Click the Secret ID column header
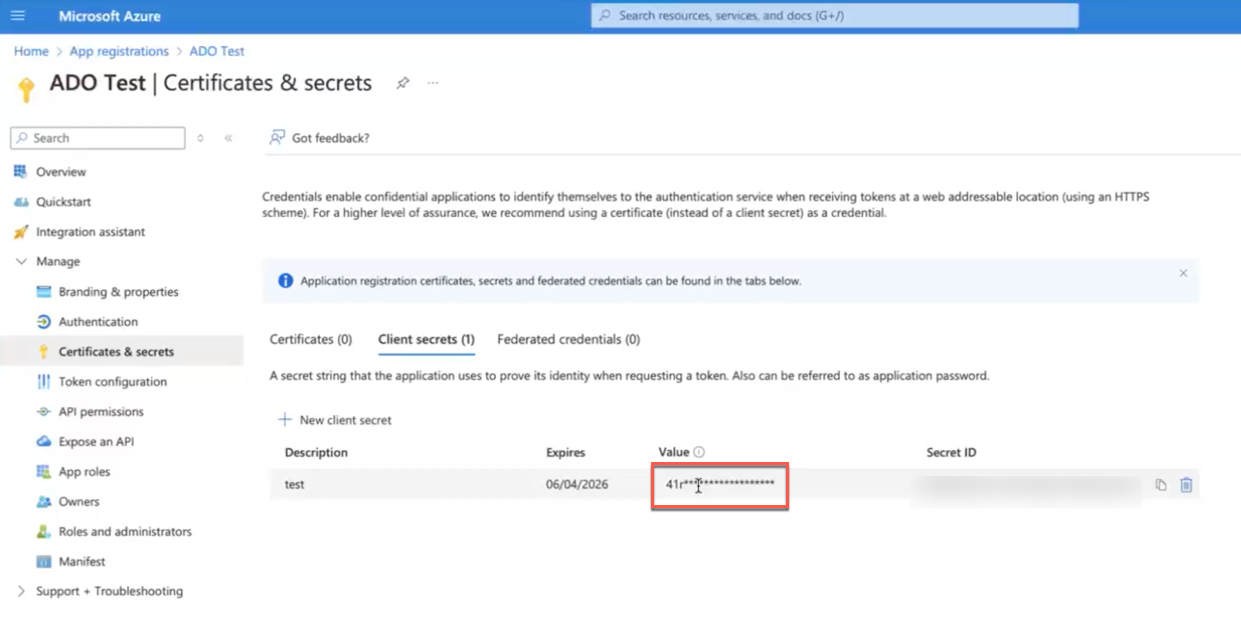The image size is (1241, 628). pos(951,452)
